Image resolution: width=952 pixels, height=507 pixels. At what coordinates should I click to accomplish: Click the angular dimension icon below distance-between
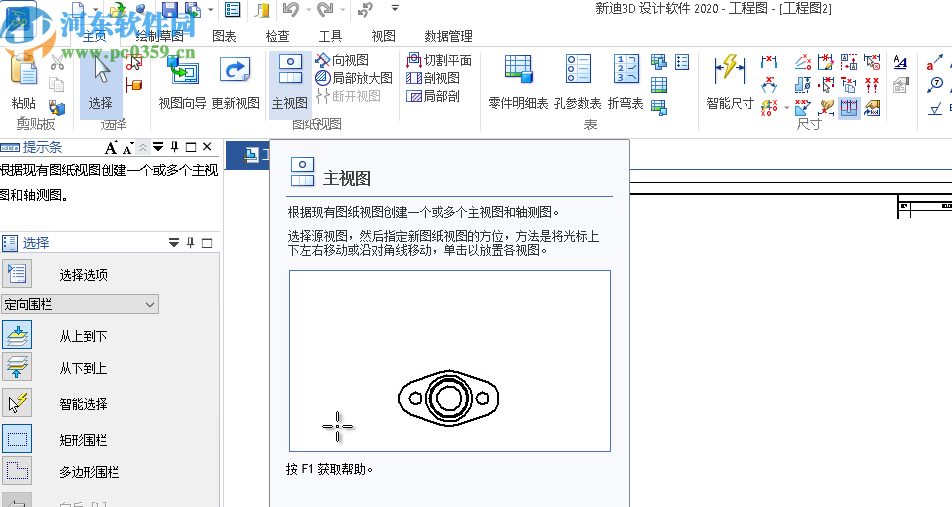769,84
